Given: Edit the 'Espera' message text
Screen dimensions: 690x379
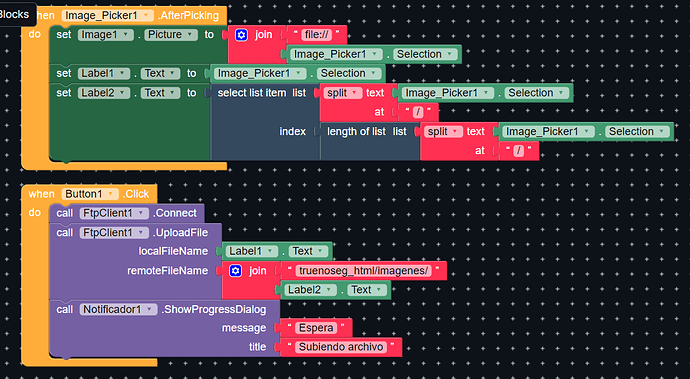Looking at the screenshot, I should point(316,328).
